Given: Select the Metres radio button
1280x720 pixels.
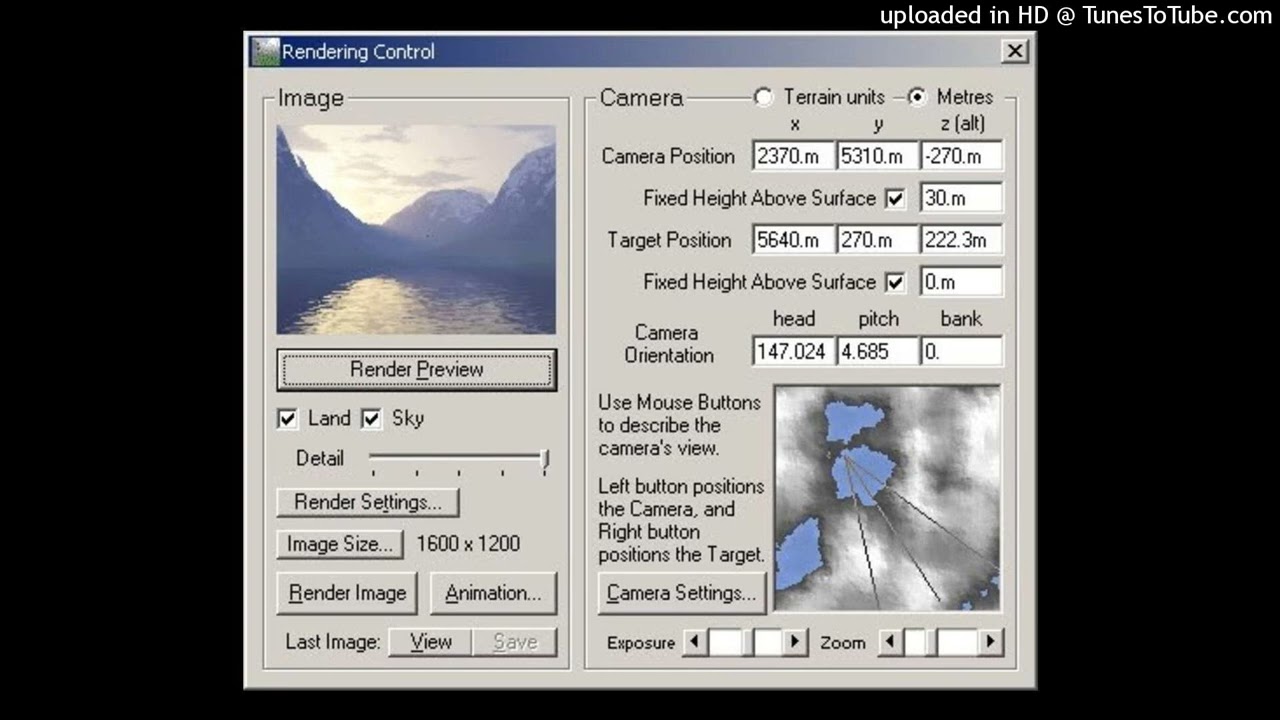Looking at the screenshot, I should 917,97.
